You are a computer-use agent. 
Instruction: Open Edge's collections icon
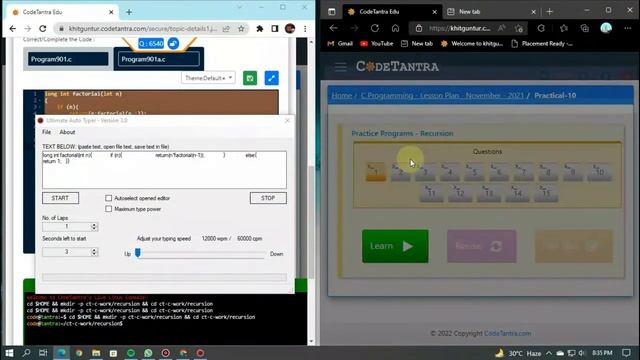[584, 28]
